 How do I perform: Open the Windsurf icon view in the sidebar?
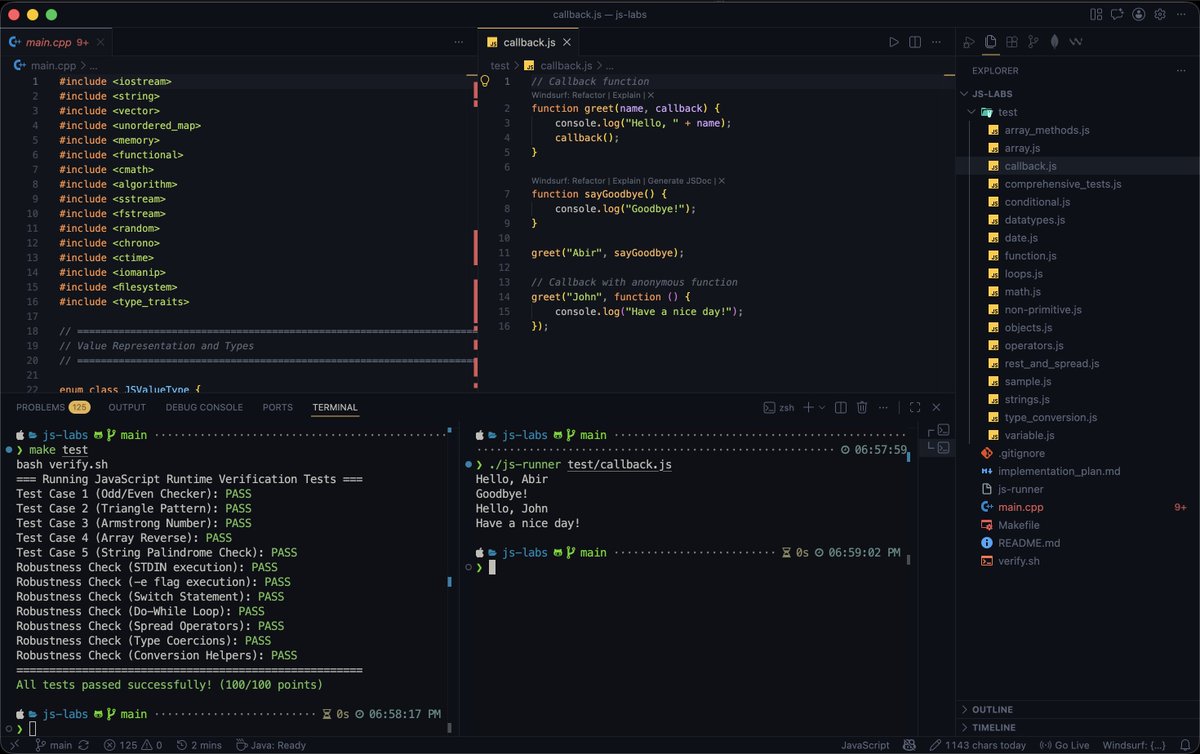pyautogui.click(x=1076, y=42)
